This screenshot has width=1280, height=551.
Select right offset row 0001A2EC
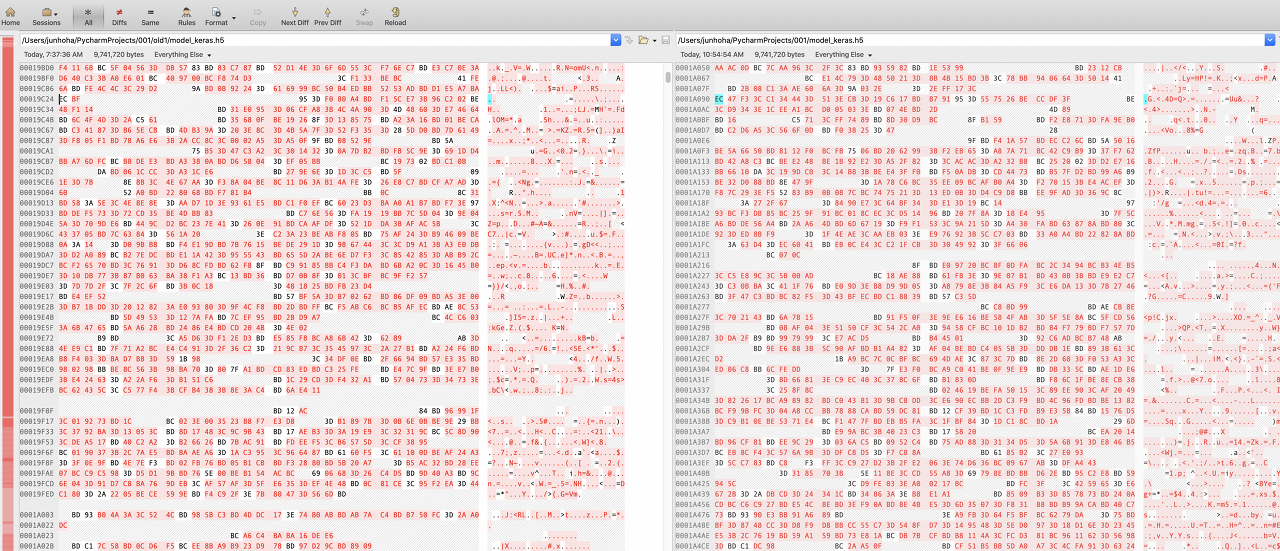tap(693, 358)
